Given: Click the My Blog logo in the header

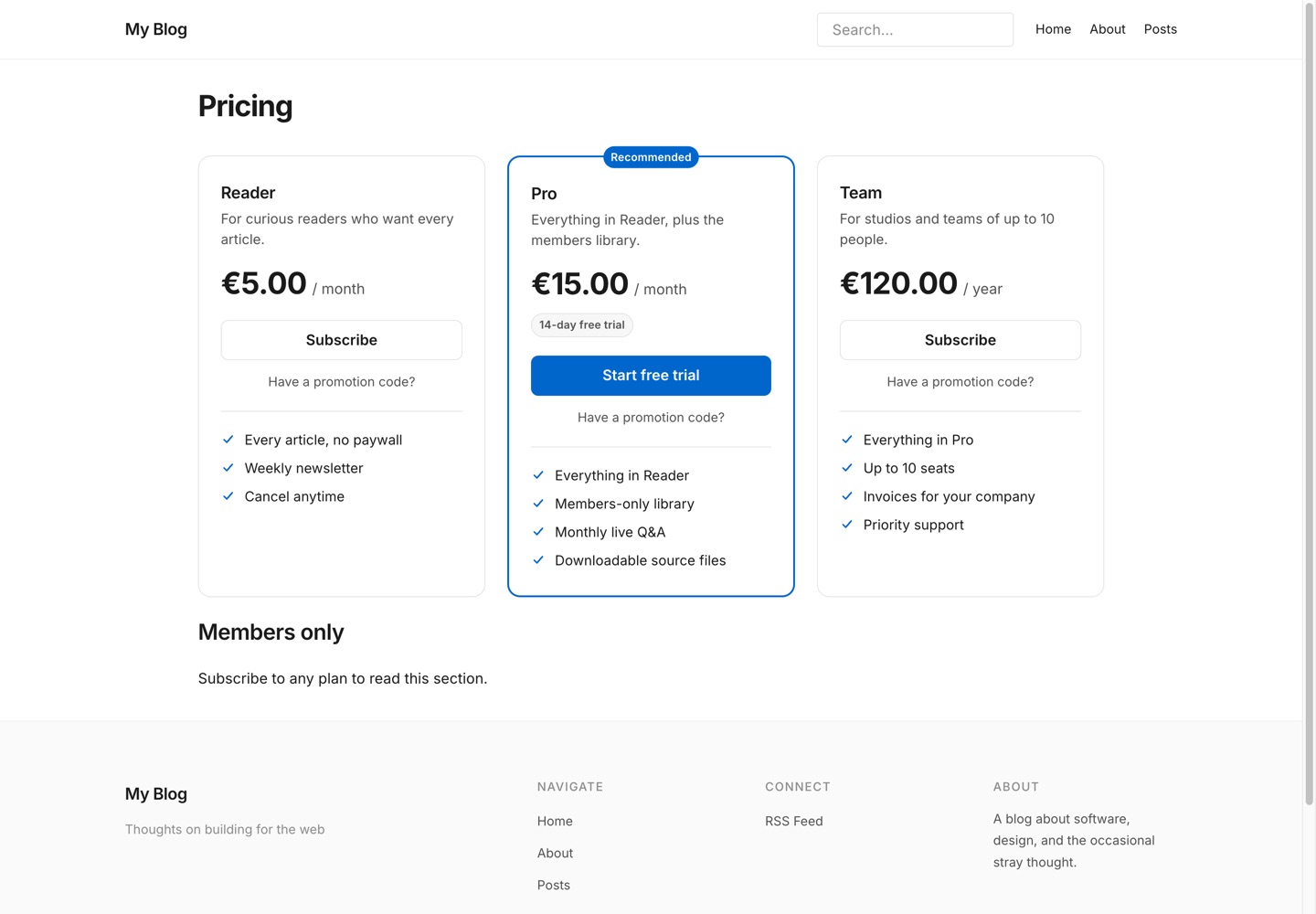Looking at the screenshot, I should (x=156, y=29).
